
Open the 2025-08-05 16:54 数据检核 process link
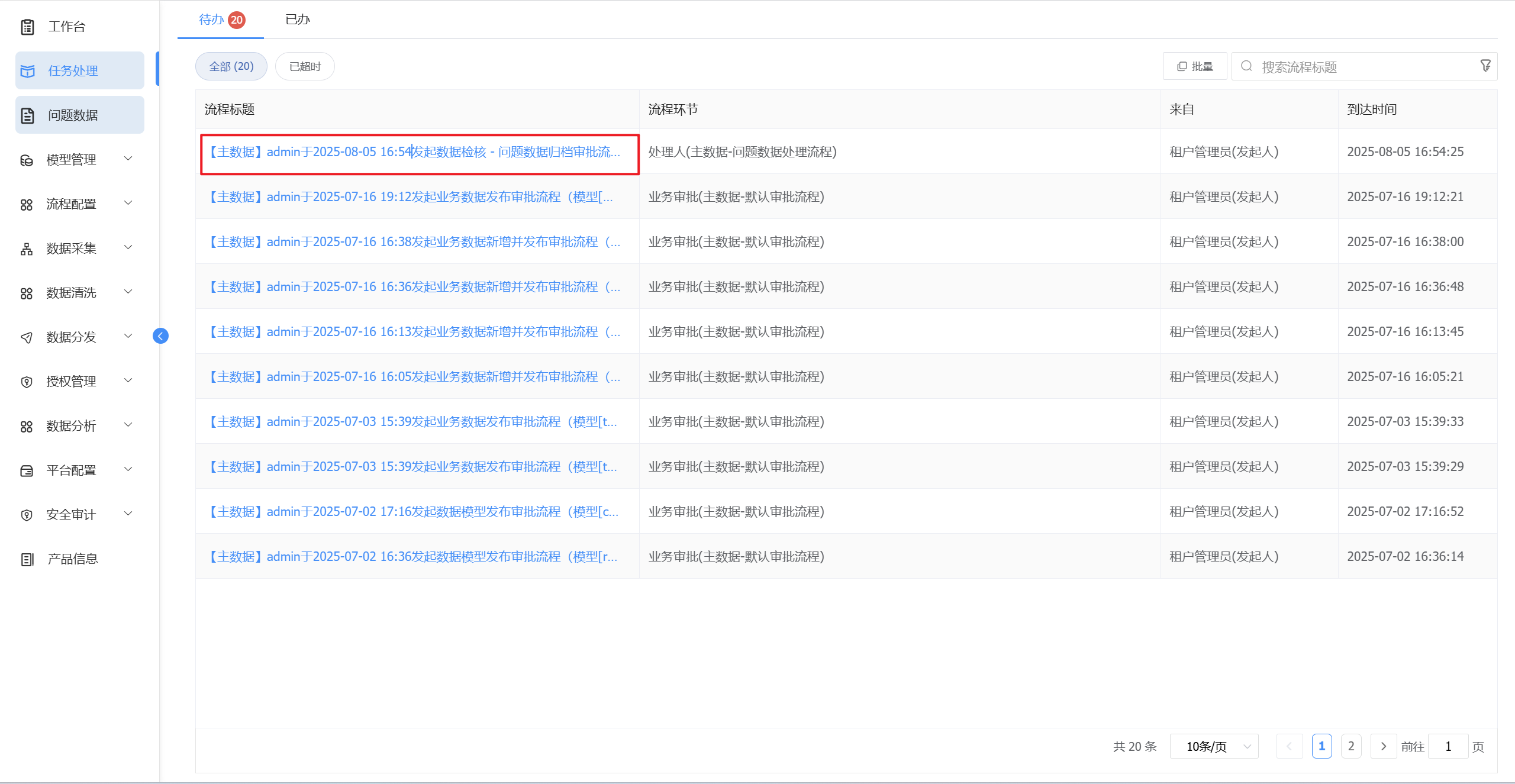click(414, 152)
